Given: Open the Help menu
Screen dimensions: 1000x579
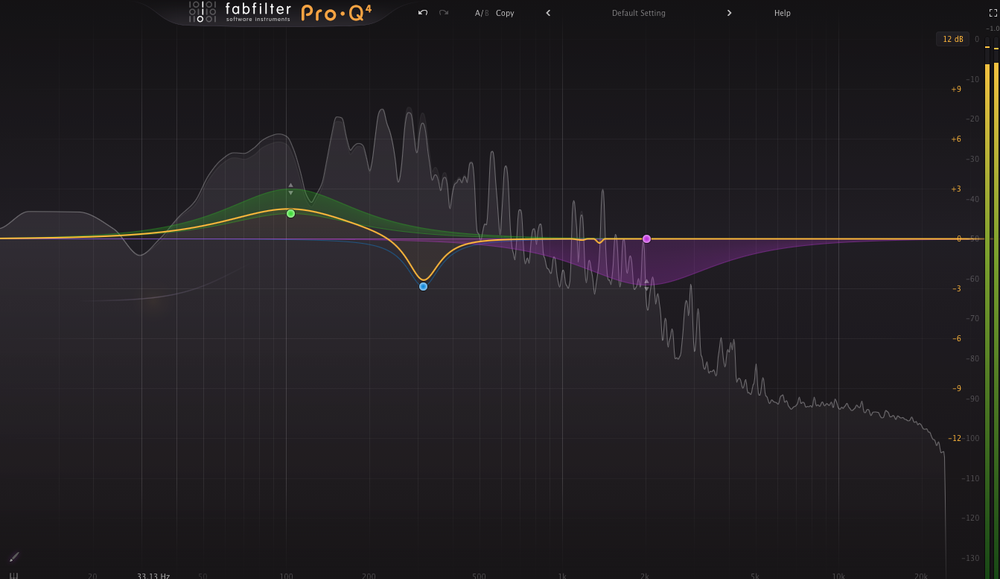Looking at the screenshot, I should point(782,13).
